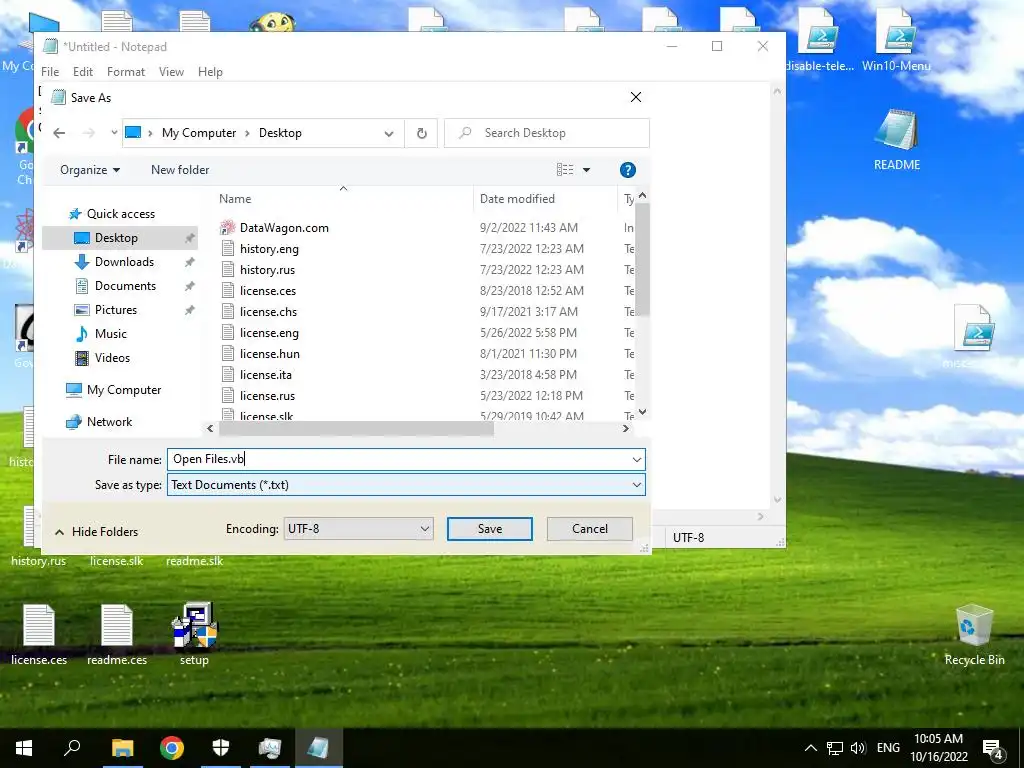Click the refresh button next to address bar

coord(422,133)
